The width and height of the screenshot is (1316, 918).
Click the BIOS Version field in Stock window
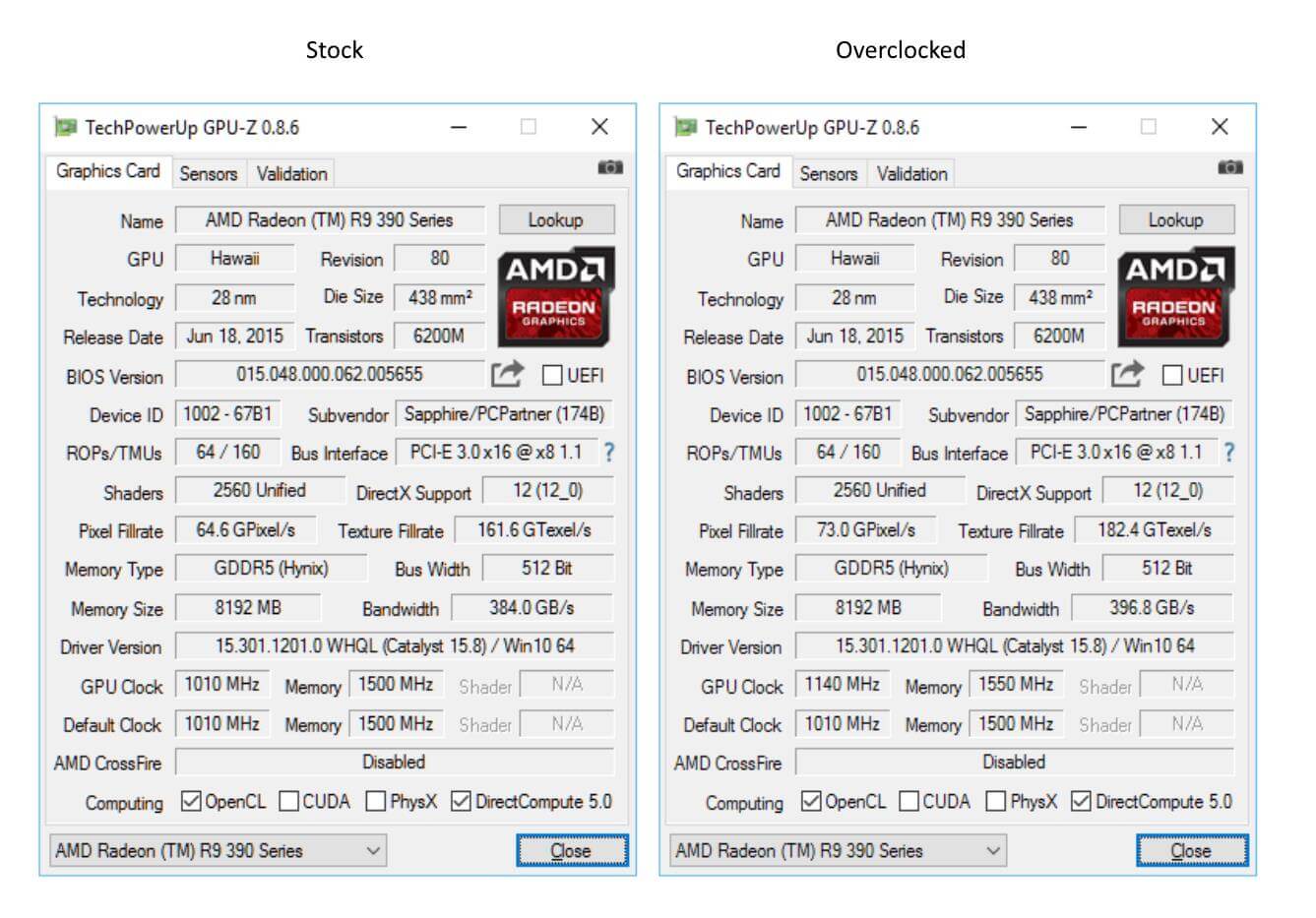coord(329,375)
